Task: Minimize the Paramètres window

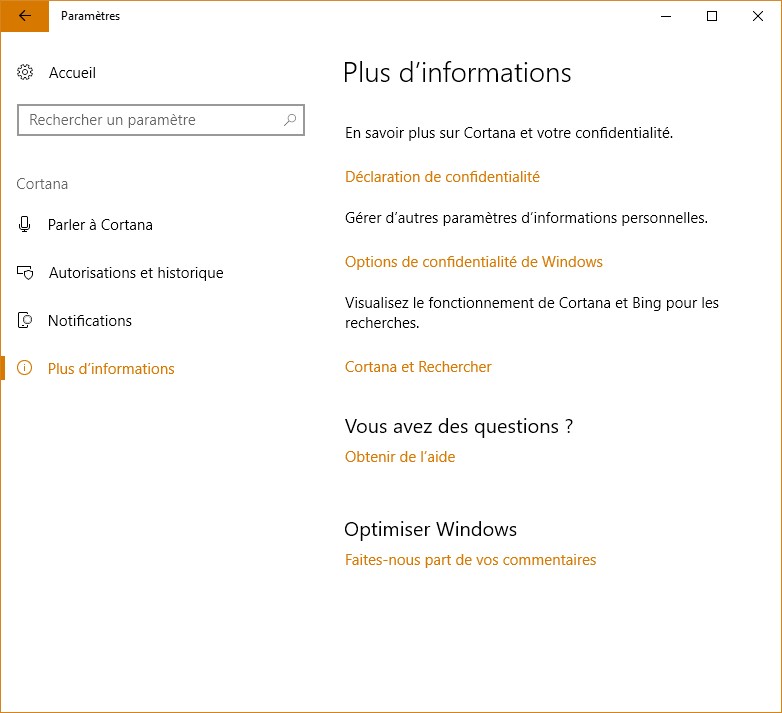Action: click(x=666, y=16)
